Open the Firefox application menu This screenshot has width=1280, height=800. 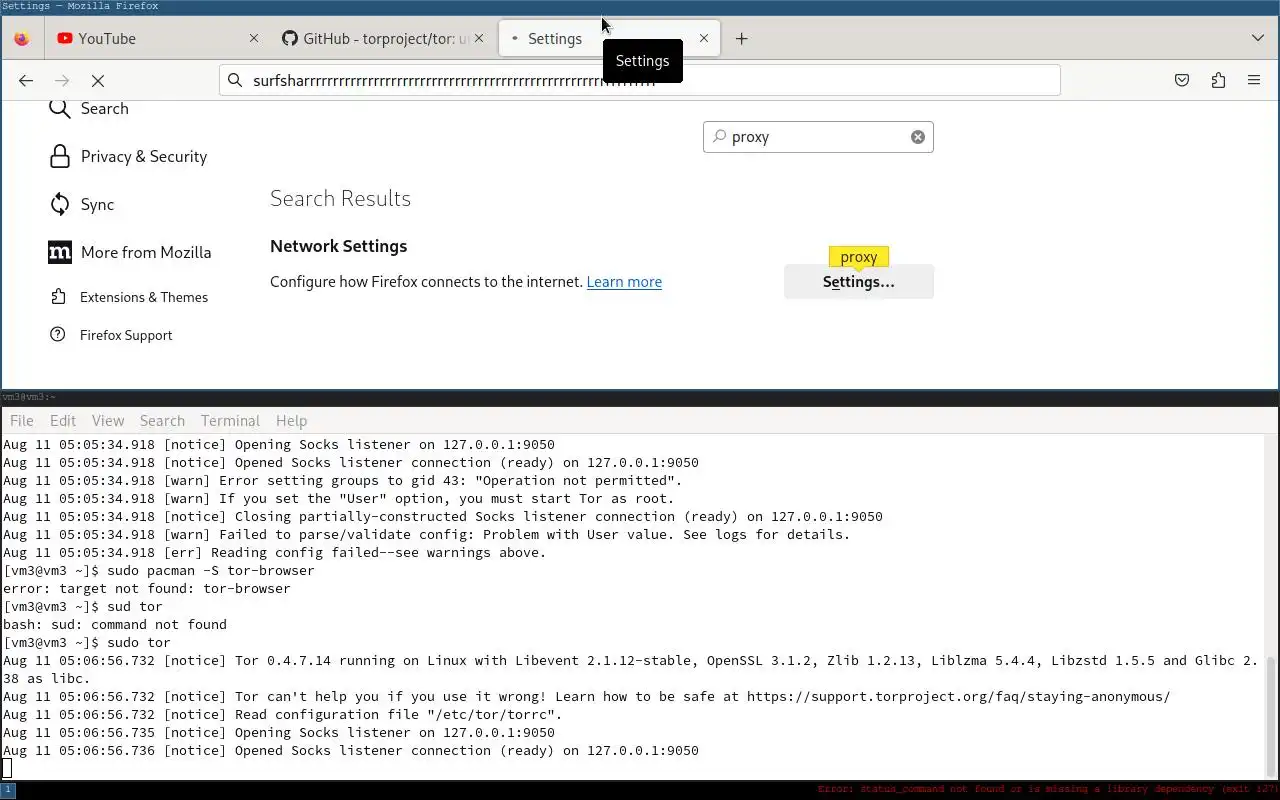coord(1254,81)
